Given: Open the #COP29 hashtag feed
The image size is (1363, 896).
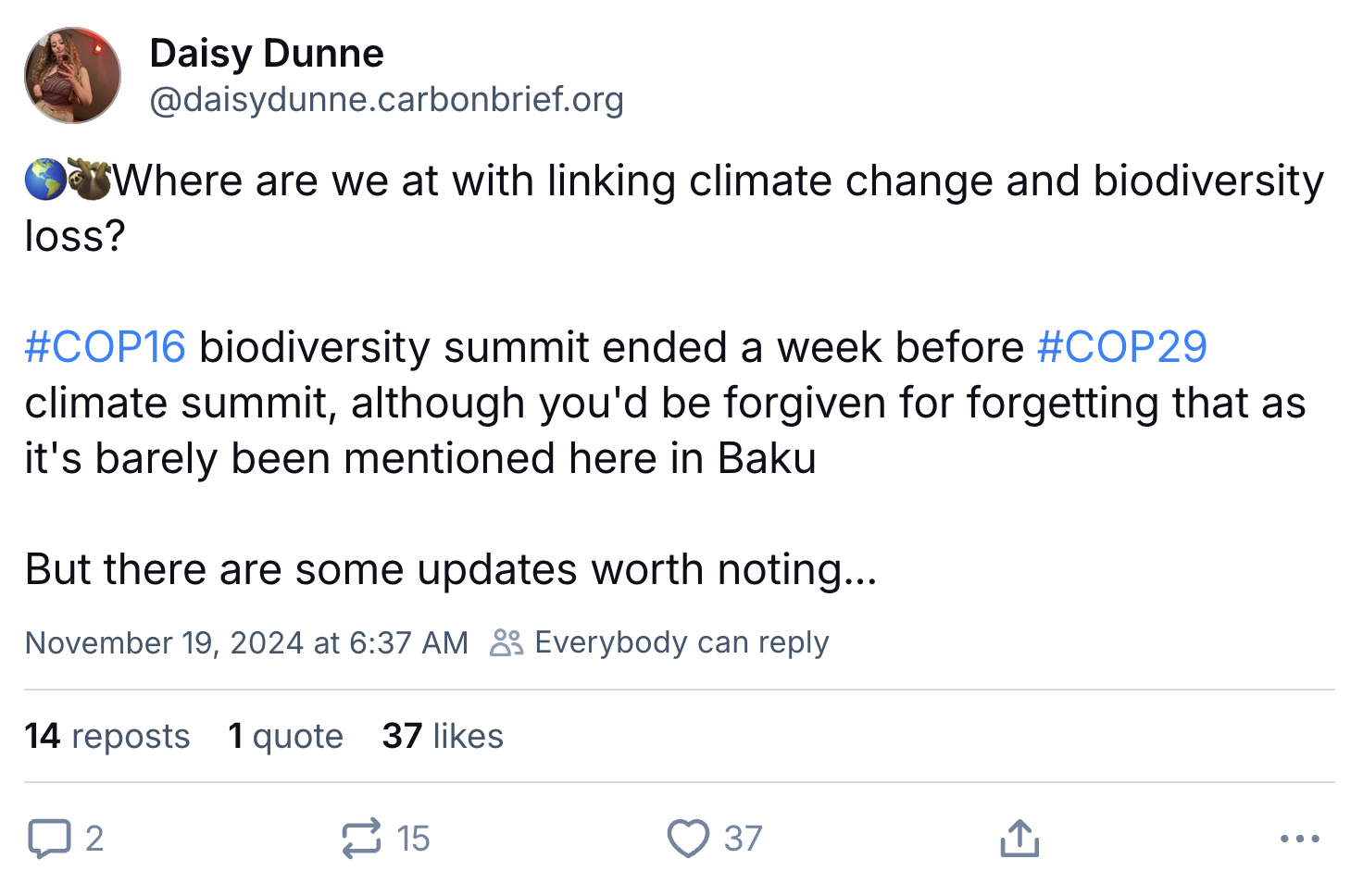Looking at the screenshot, I should [1123, 346].
